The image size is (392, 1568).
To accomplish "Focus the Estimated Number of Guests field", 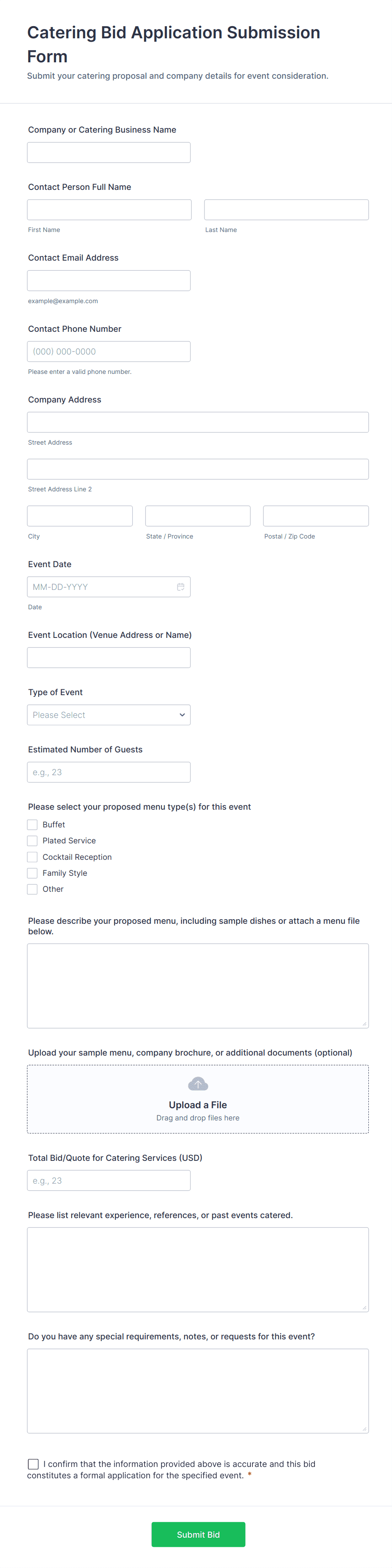I will (x=108, y=773).
